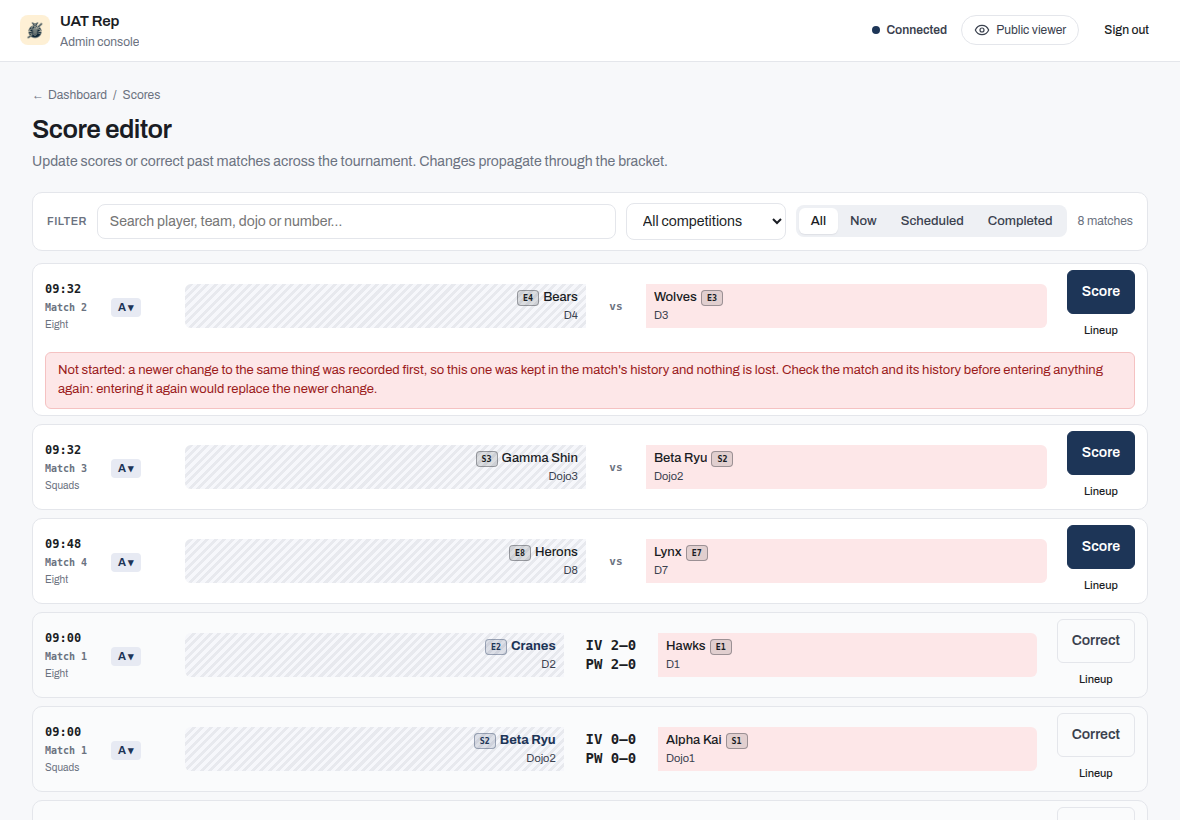The image size is (1180, 820).
Task: Click the "Score editor" heading
Action: click(102, 129)
